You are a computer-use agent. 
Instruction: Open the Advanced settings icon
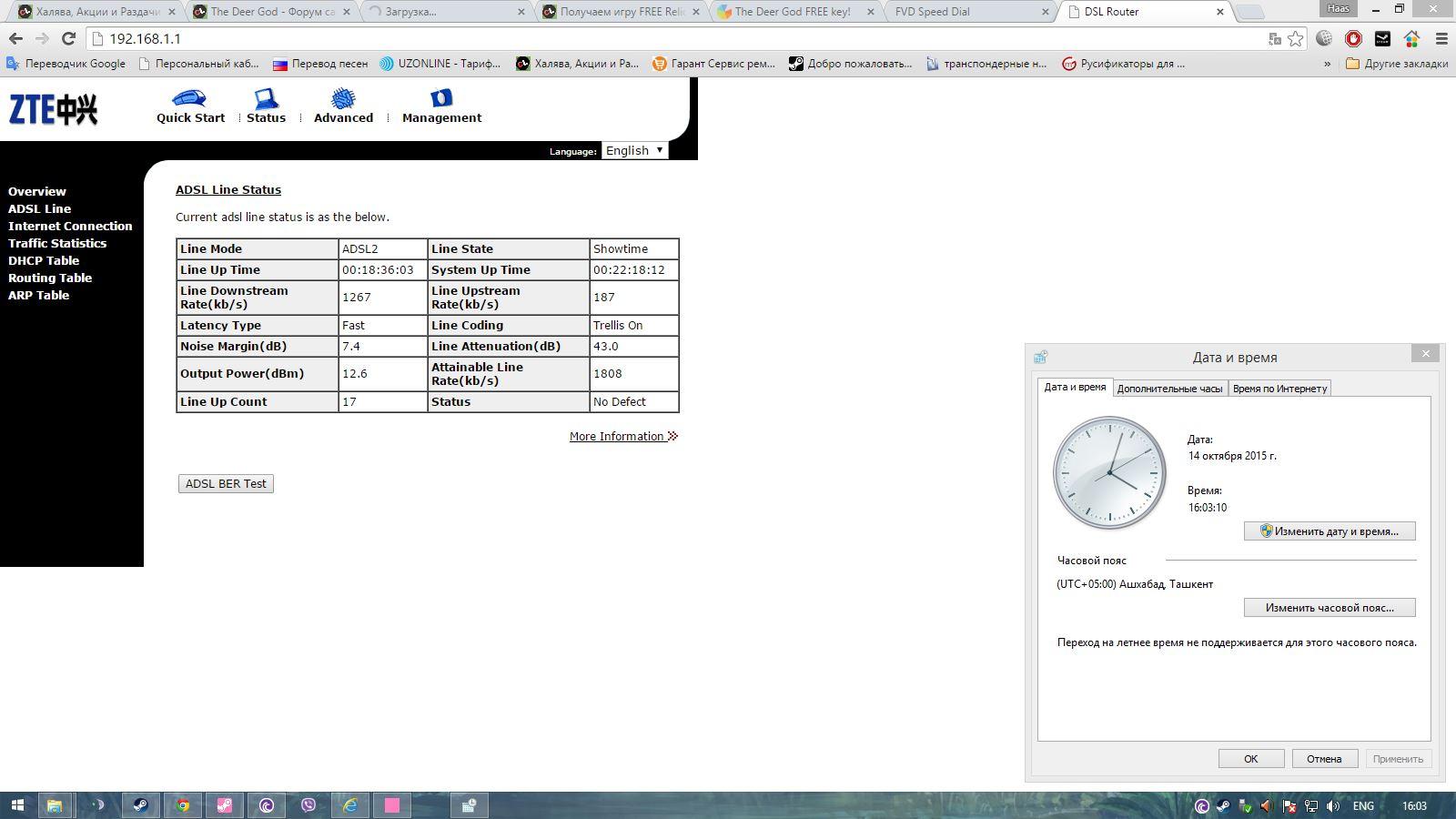[x=343, y=98]
